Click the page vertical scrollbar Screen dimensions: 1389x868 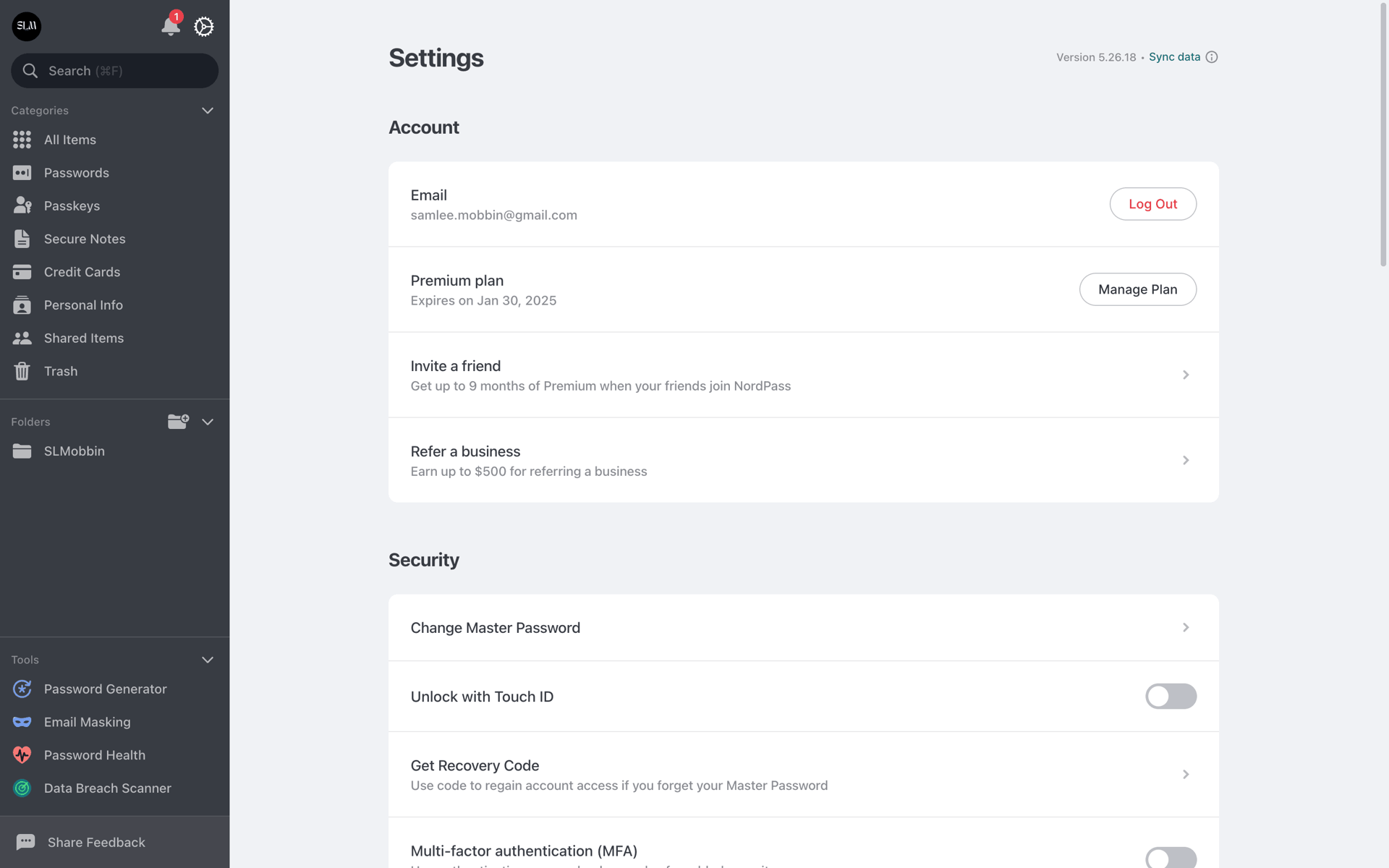pyautogui.click(x=1383, y=135)
